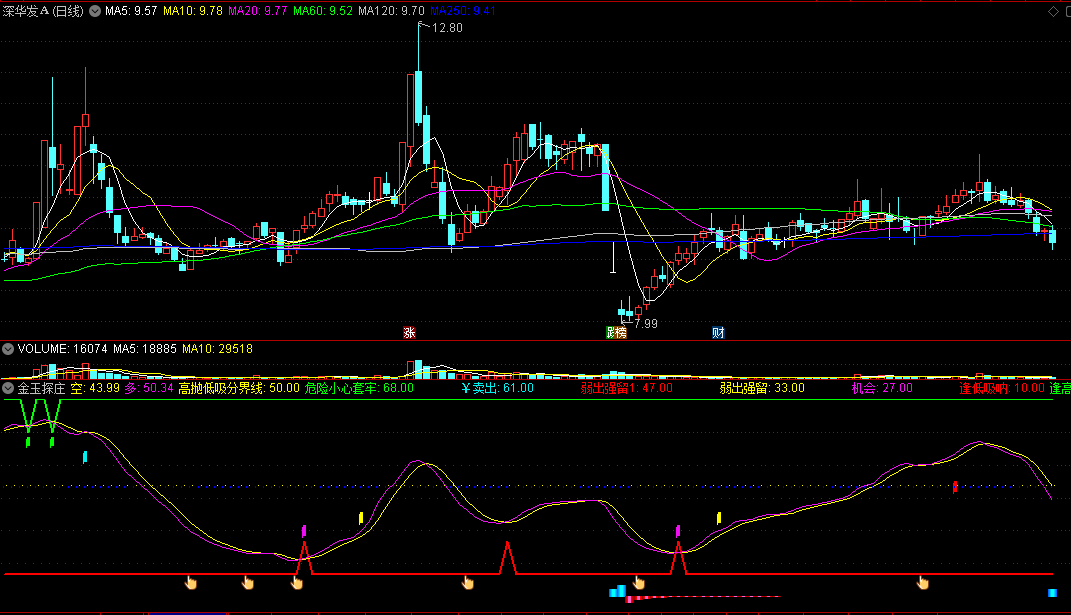Click the rightmost hand signal icon
This screenshot has height=615, width=1071.
point(923,582)
